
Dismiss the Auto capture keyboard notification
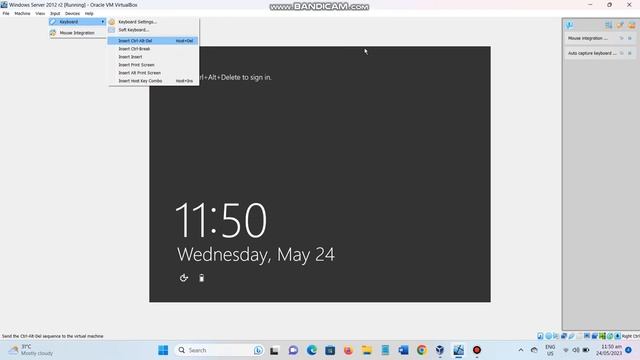point(630,53)
